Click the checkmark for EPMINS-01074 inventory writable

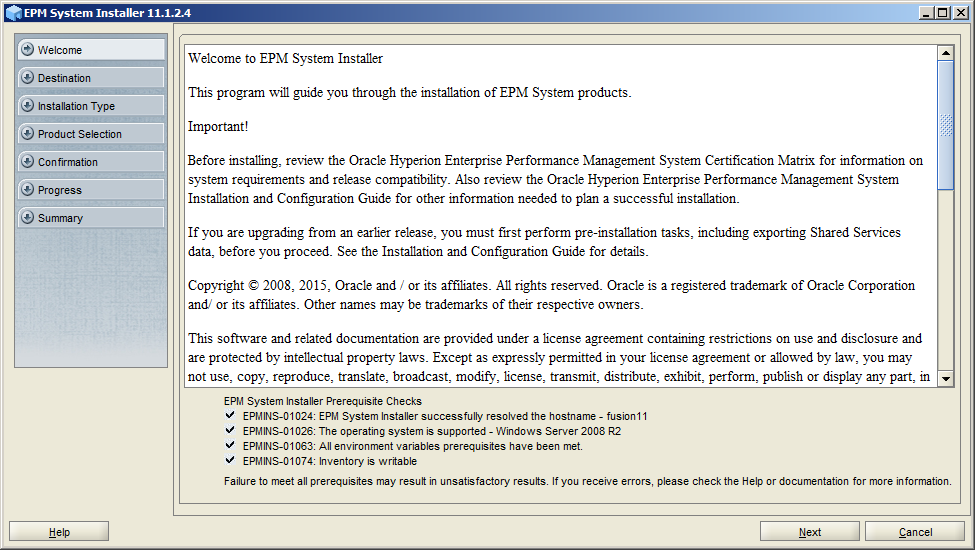pyautogui.click(x=230, y=460)
